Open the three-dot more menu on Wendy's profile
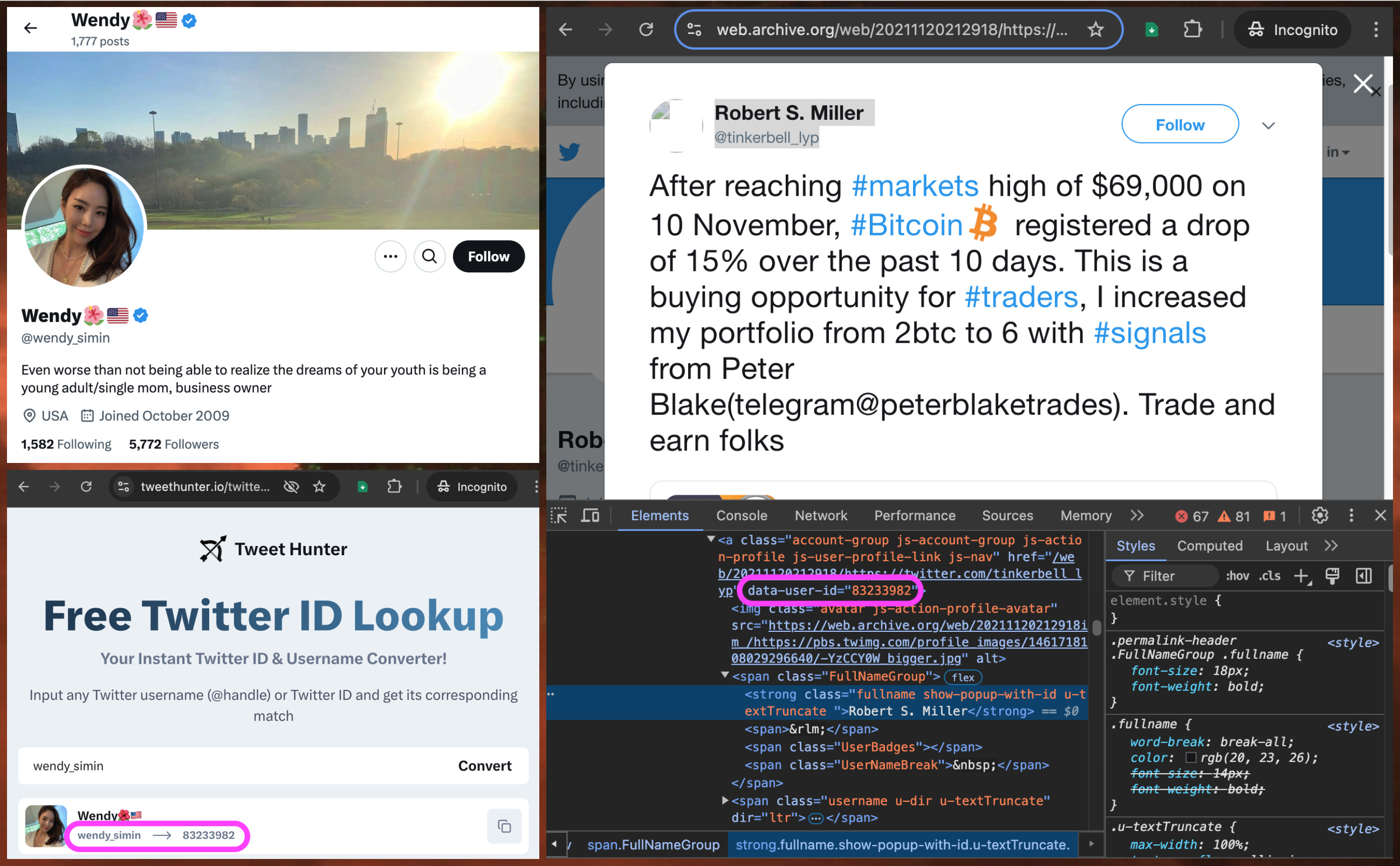Screen dimensions: 1400x866 [x=390, y=256]
